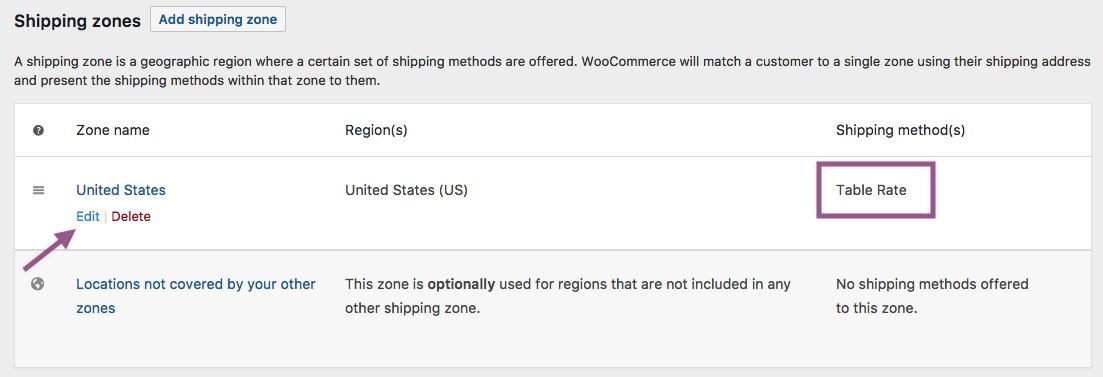The width and height of the screenshot is (1103, 377).
Task: Click the question mark help icon
Action: 39,130
